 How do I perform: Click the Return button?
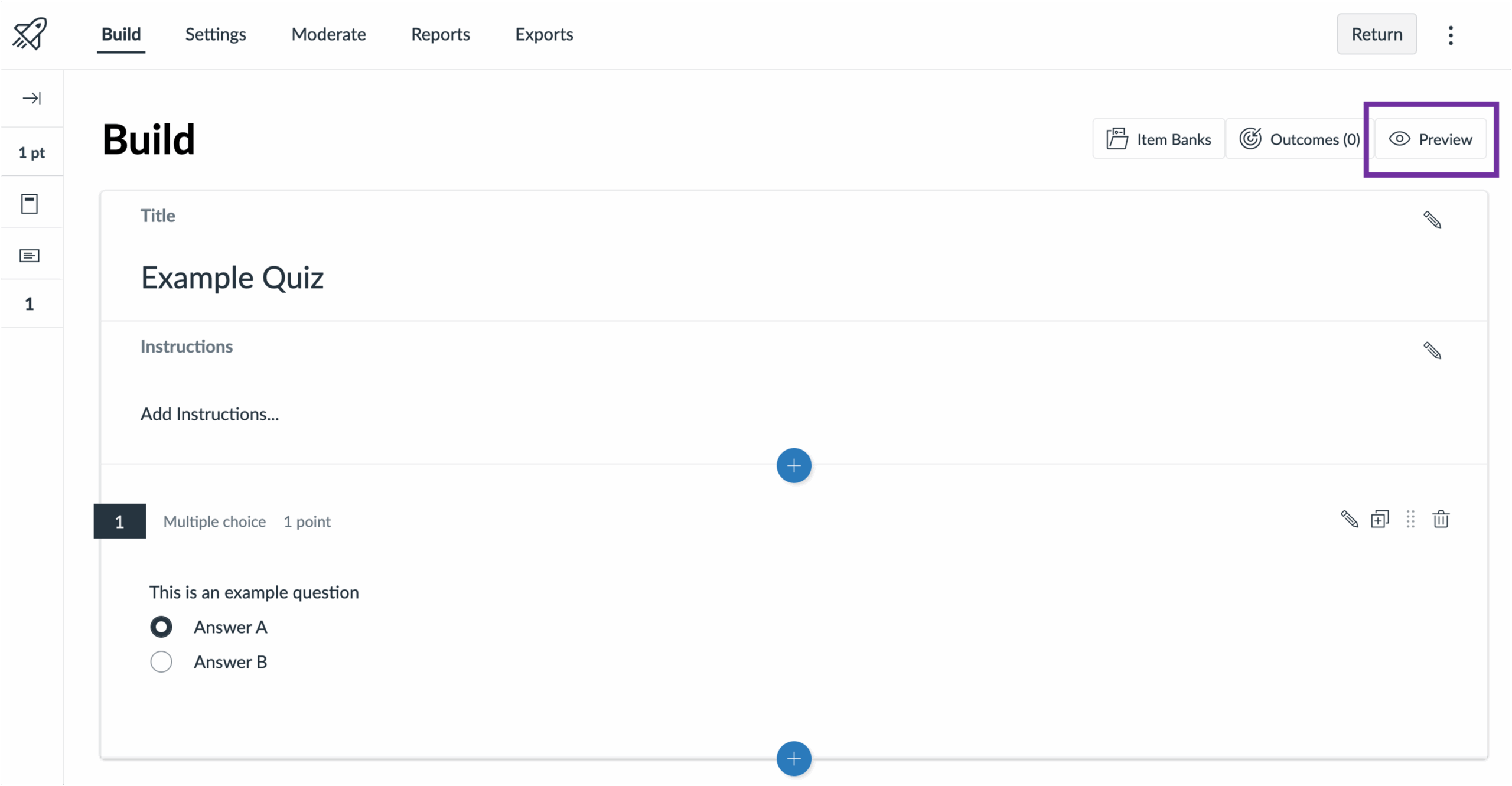[1377, 34]
